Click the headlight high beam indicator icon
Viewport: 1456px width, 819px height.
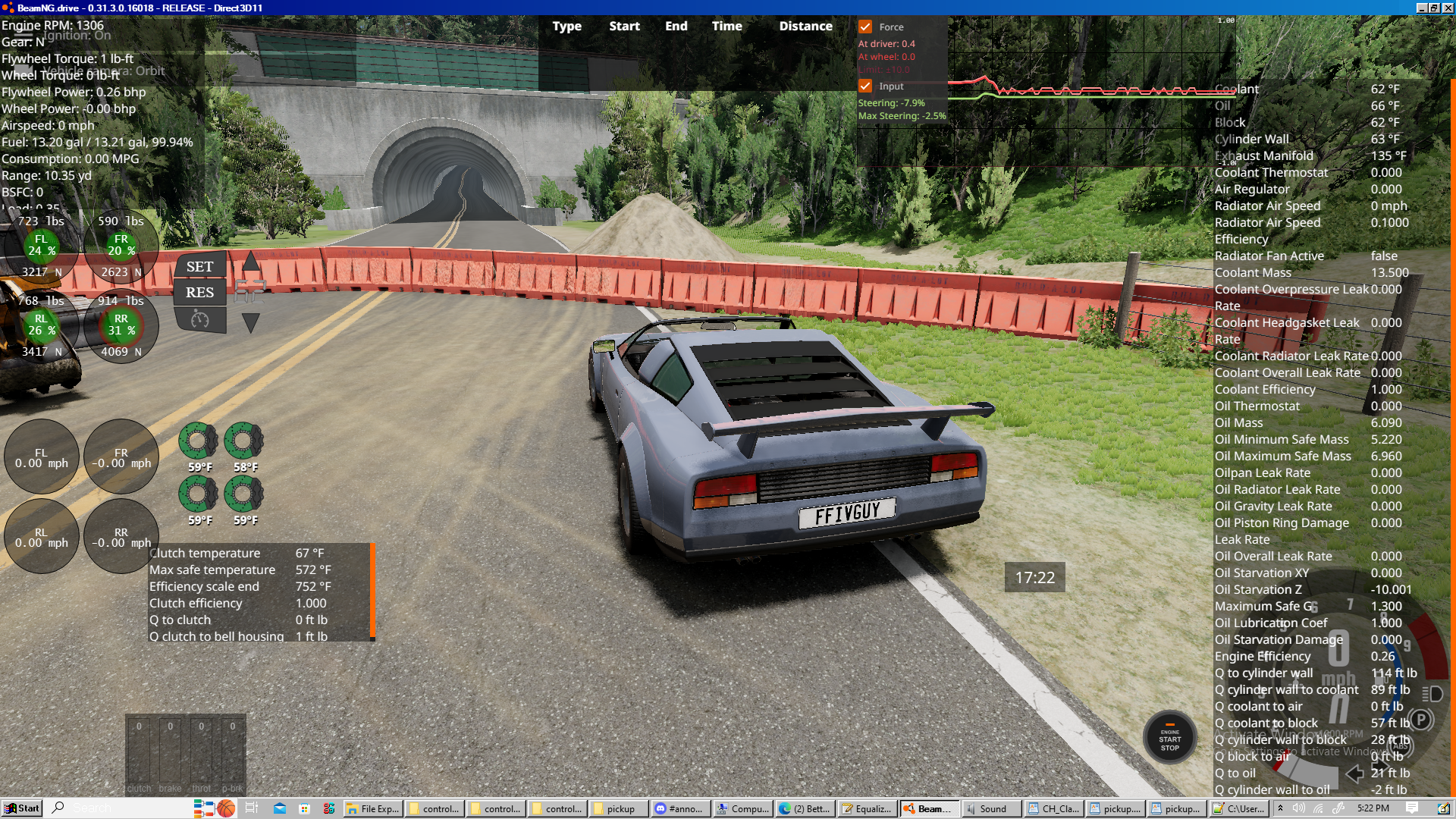[x=1432, y=694]
